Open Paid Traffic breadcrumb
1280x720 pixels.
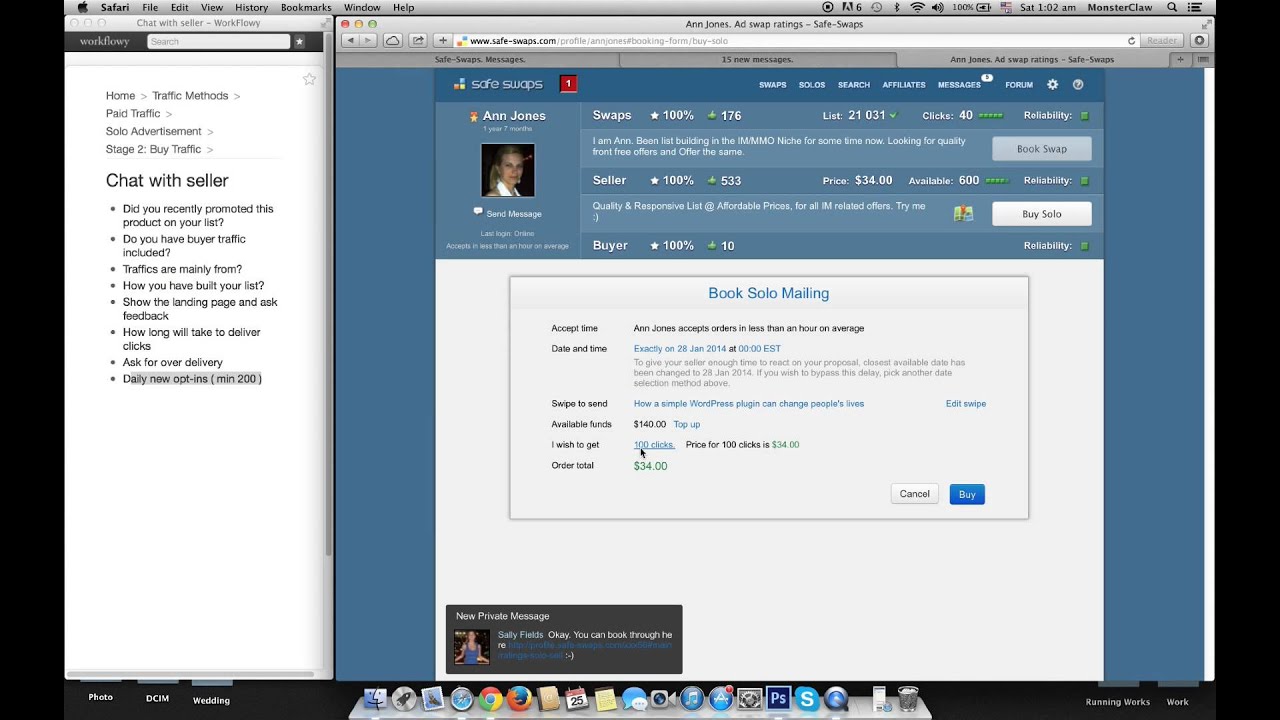coord(133,114)
